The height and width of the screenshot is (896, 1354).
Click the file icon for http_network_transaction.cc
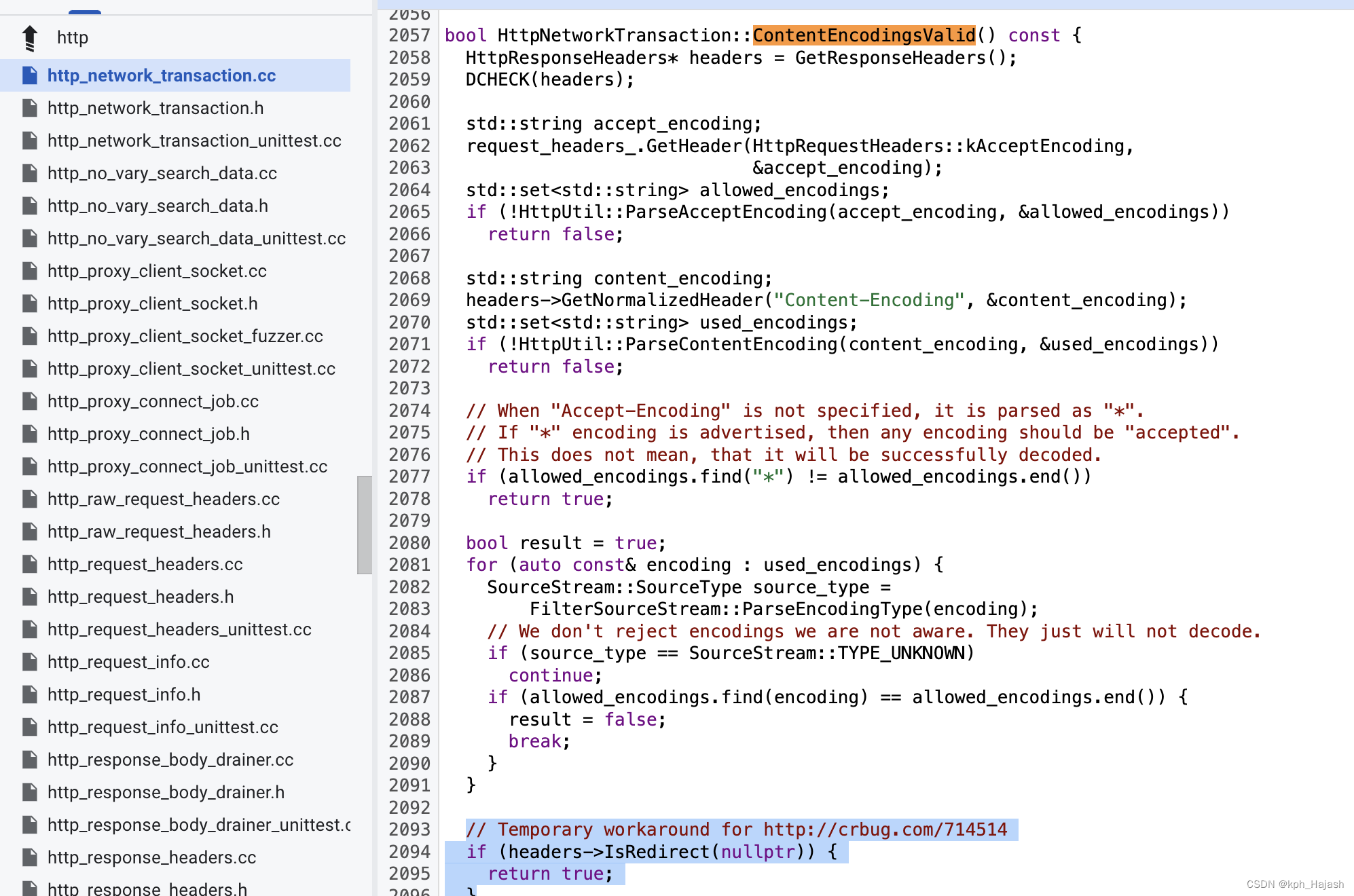(x=30, y=75)
